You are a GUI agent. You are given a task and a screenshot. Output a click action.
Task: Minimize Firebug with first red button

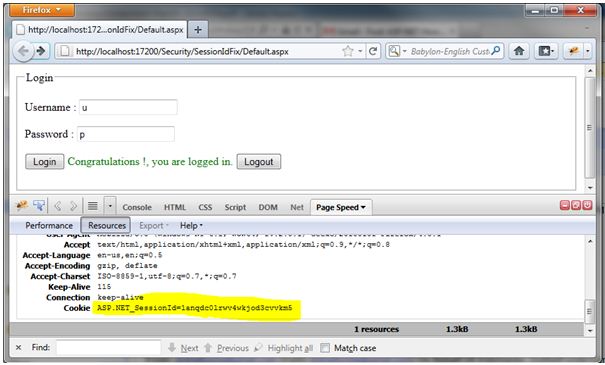pos(565,205)
